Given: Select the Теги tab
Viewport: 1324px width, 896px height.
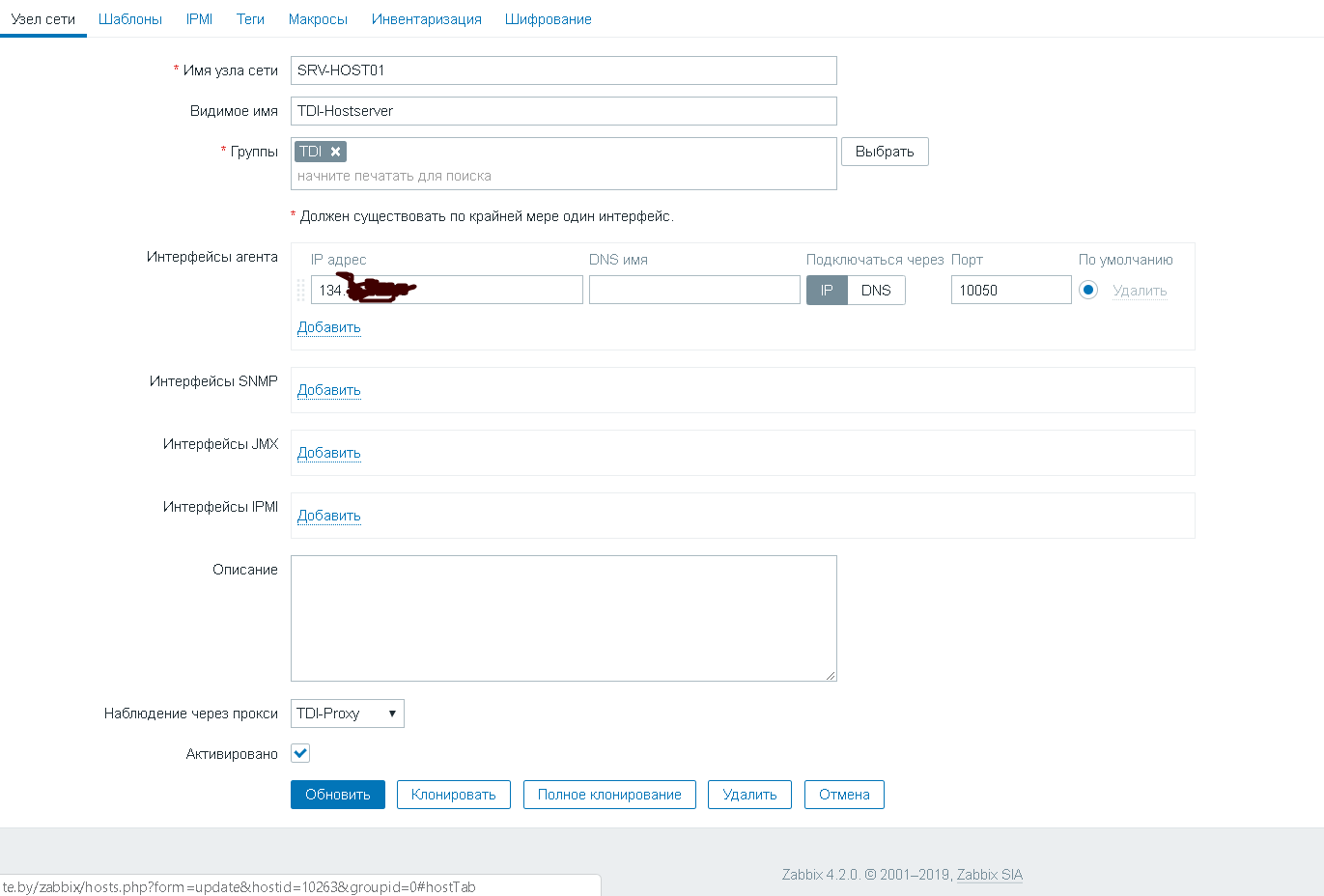Looking at the screenshot, I should 250,18.
